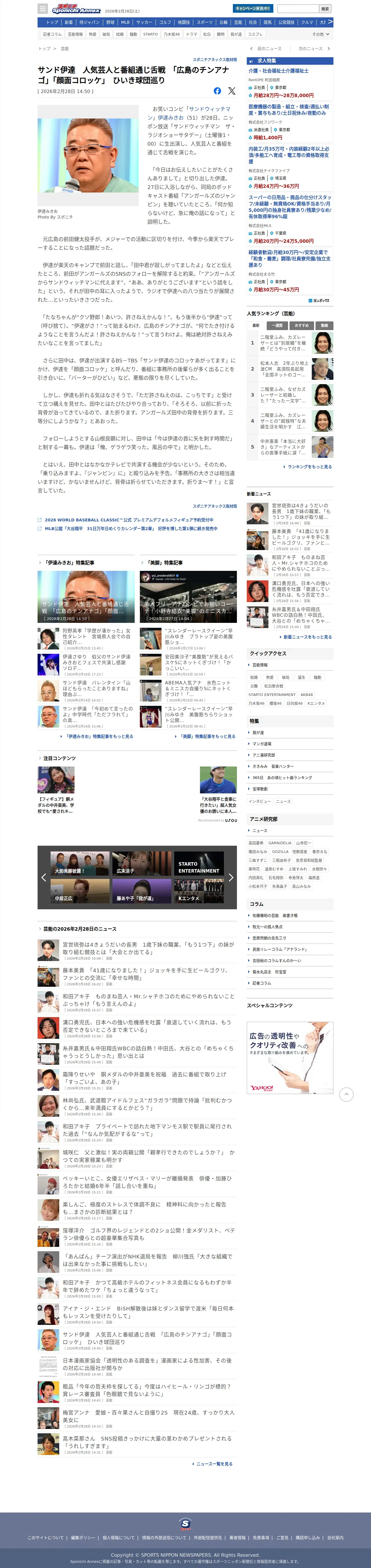Image resolution: width=371 pixels, height=1568 pixels.
Task: Click the header search input field
Action: pos(298,8)
